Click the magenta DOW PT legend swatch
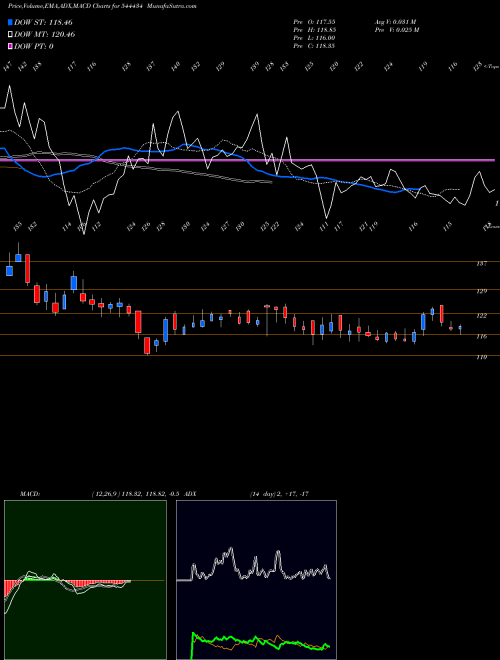The width and height of the screenshot is (500, 660). click(10, 46)
